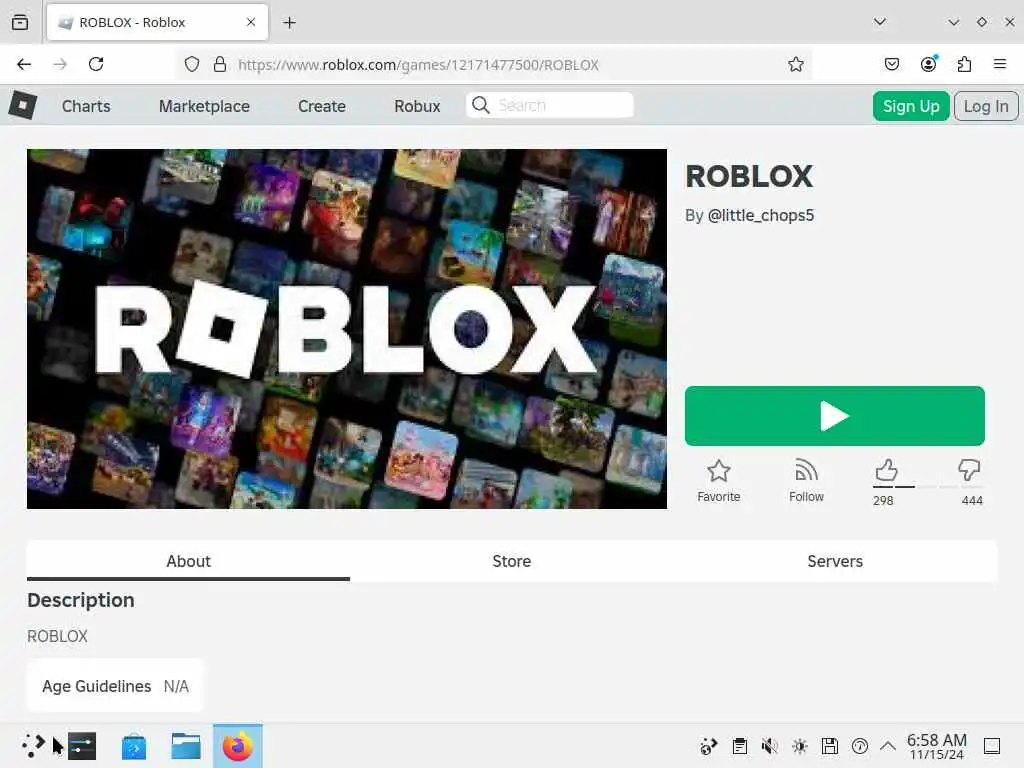Bookmark this page with the star icon
Image resolution: width=1024 pixels, height=768 pixels.
pyautogui.click(x=795, y=64)
